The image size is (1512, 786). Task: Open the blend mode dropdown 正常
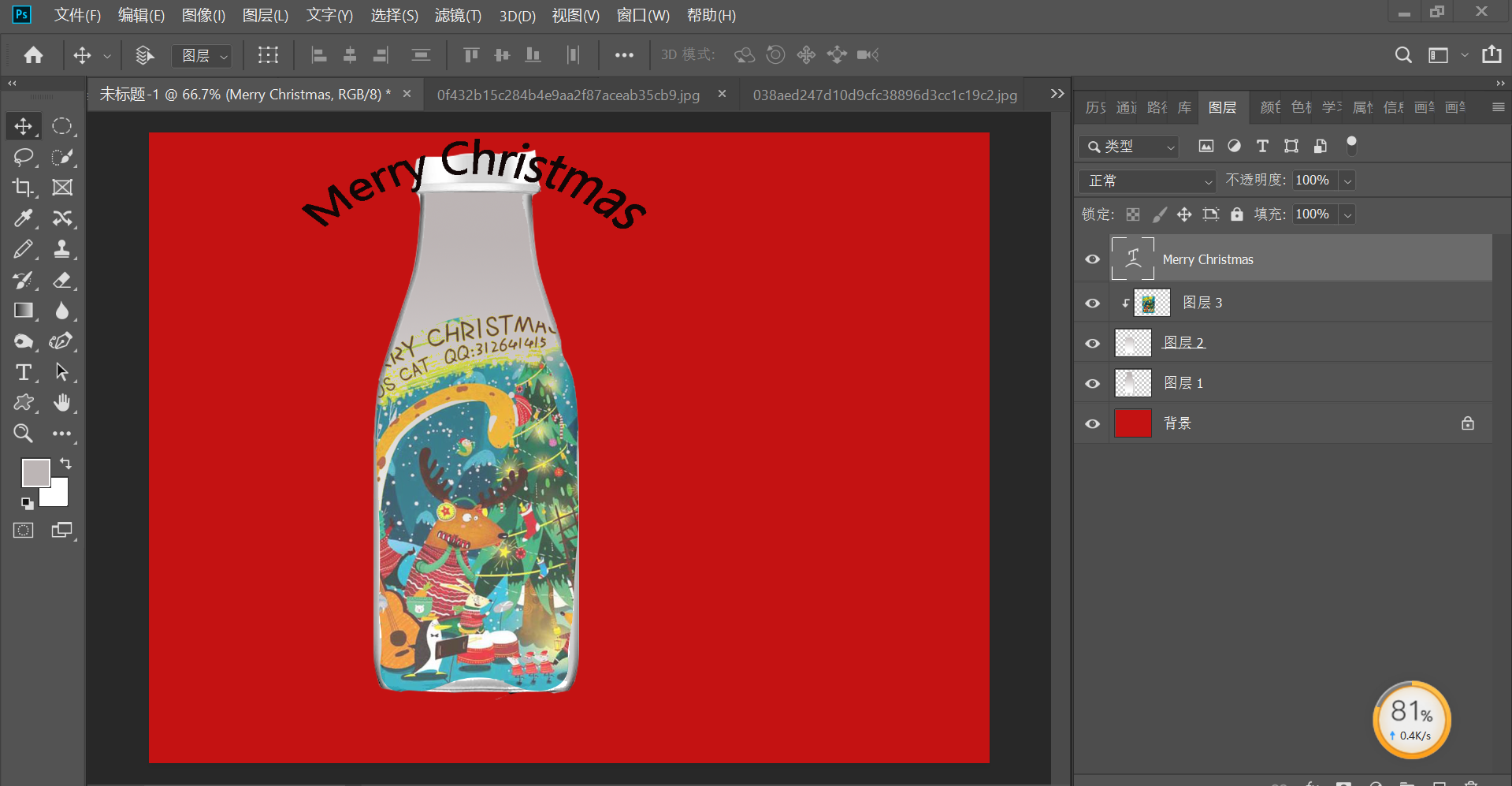pyautogui.click(x=1146, y=181)
